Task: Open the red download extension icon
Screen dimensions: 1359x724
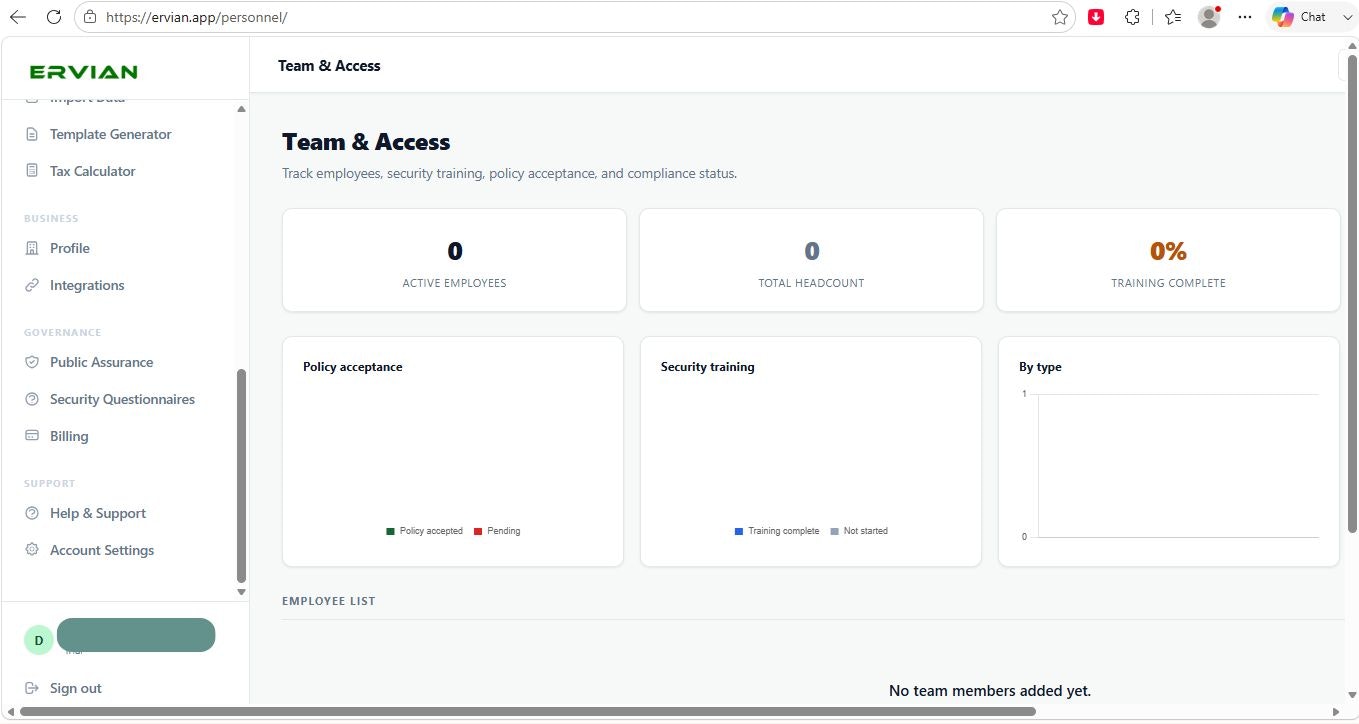Action: (1096, 17)
